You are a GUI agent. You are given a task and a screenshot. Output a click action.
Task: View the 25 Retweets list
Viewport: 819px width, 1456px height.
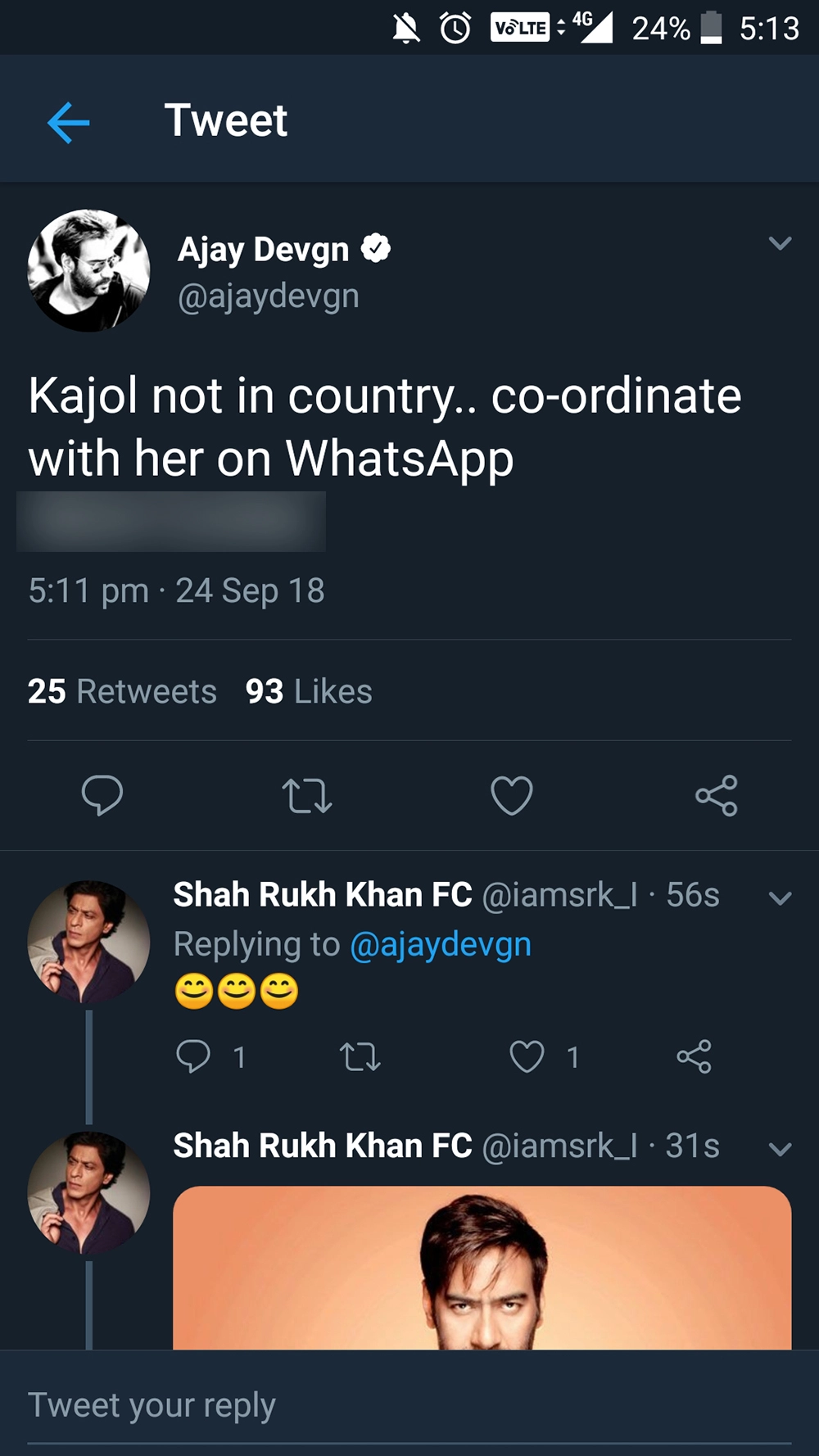[122, 691]
